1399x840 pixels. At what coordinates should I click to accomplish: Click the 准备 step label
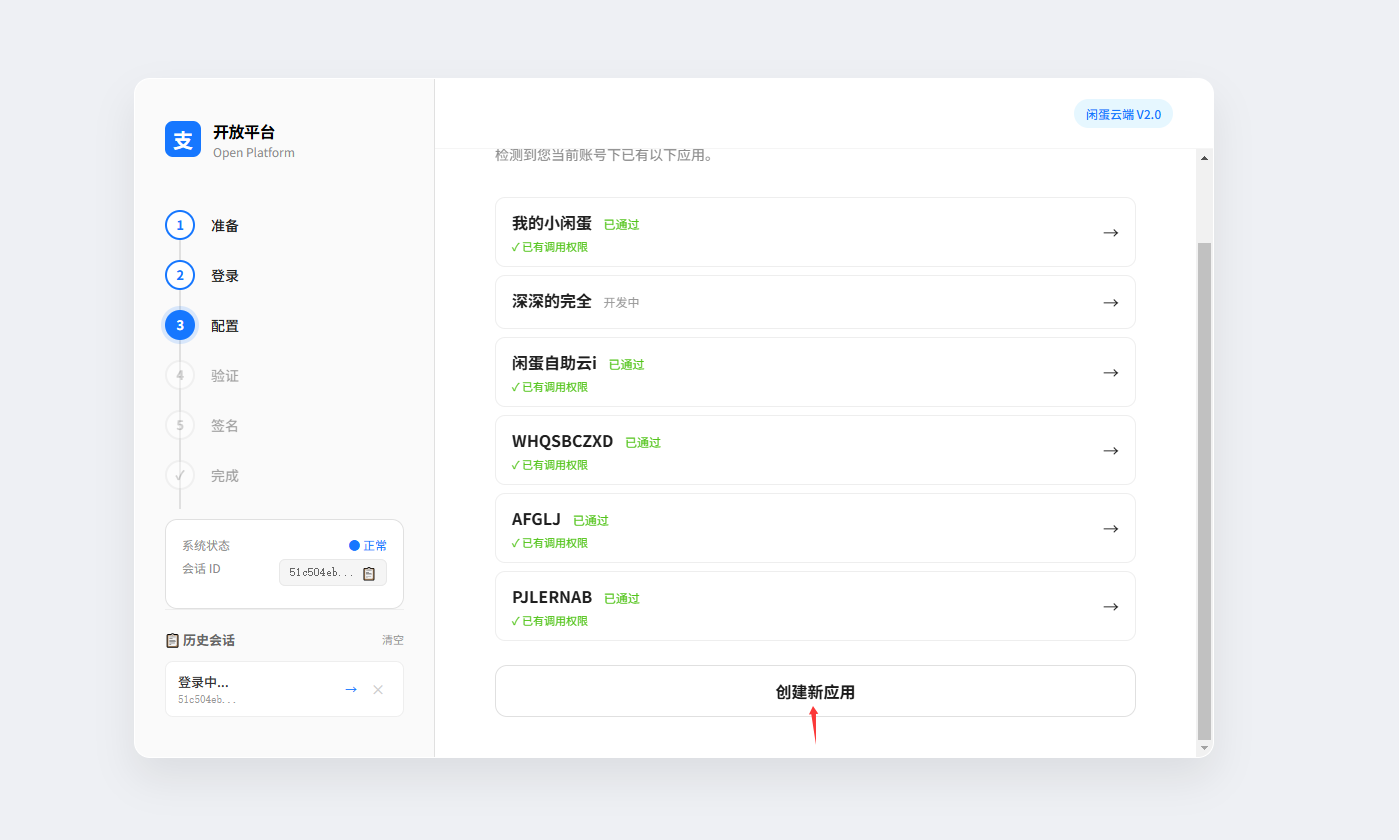tap(225, 226)
